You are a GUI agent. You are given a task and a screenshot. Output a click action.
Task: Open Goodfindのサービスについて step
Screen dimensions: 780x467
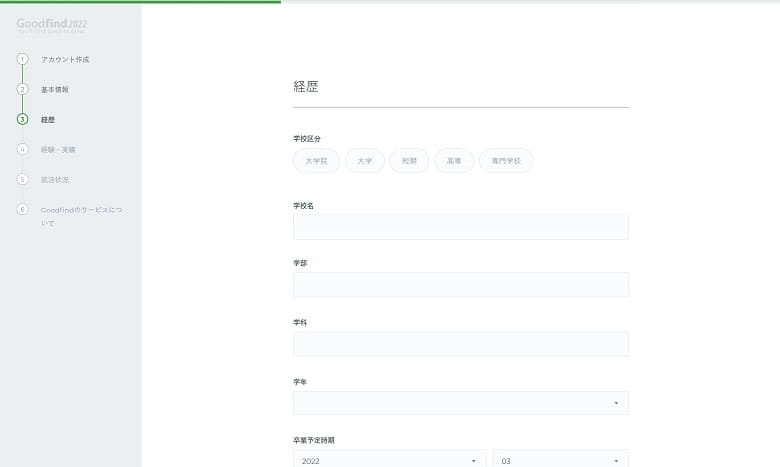(x=82, y=216)
